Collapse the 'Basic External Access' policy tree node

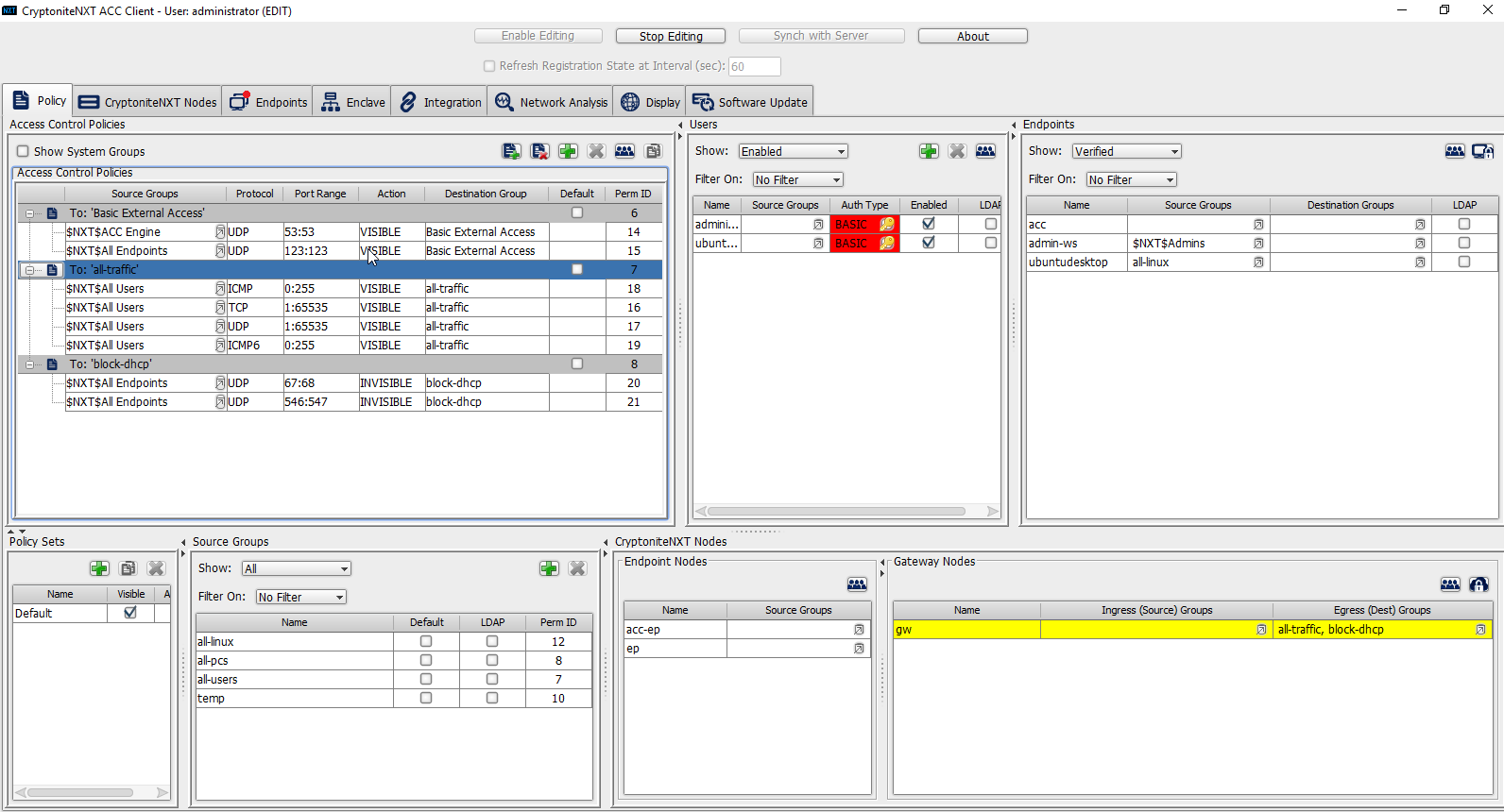tap(29, 213)
